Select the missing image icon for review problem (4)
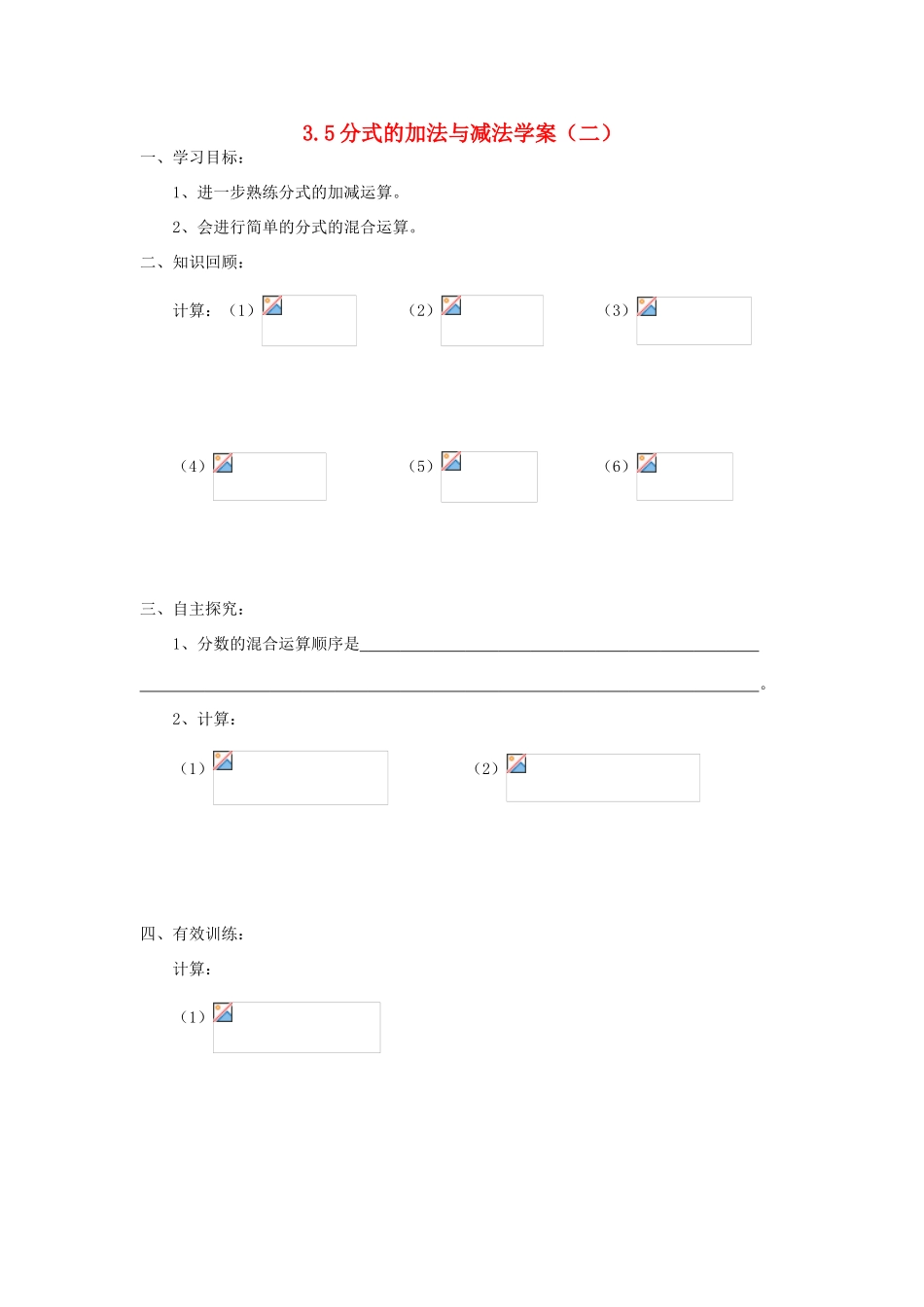924x1307 pixels. [x=223, y=463]
